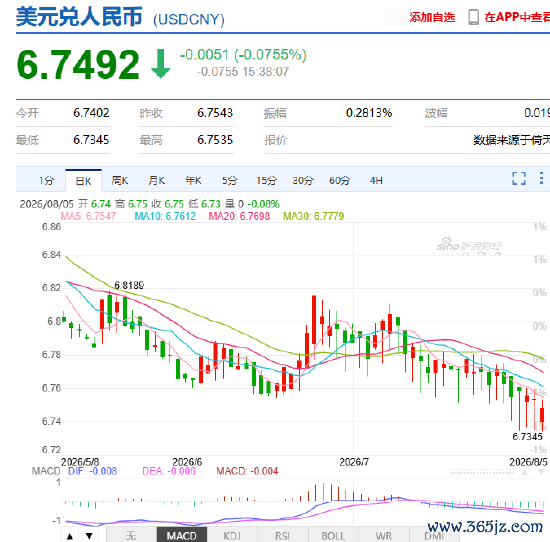Enable the MACD indicator

(181, 536)
